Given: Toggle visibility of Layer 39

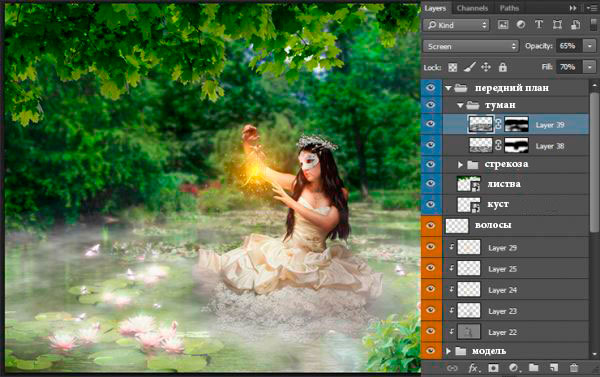Looking at the screenshot, I should 430,124.
